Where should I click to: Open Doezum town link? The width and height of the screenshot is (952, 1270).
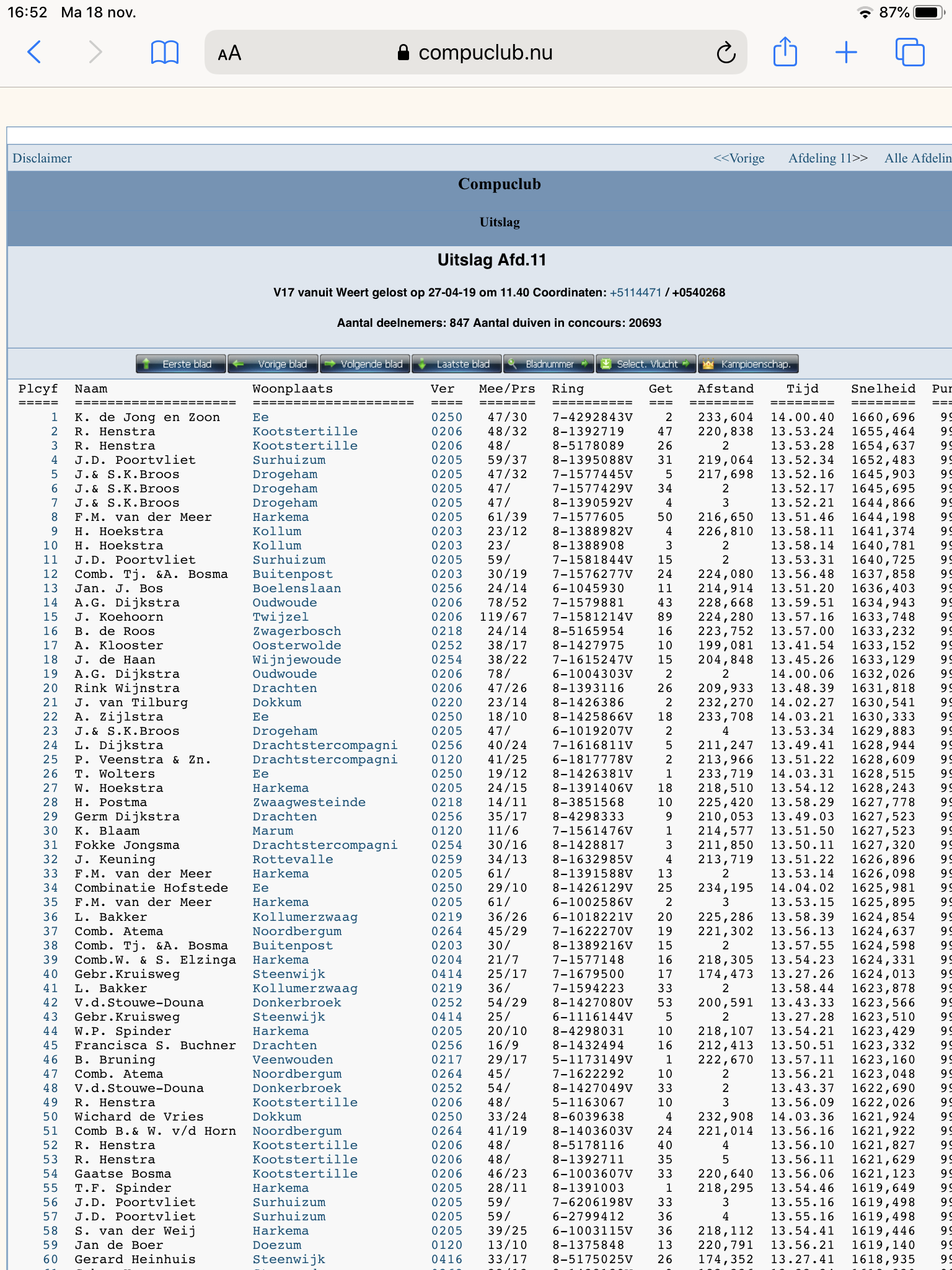pyautogui.click(x=277, y=1245)
